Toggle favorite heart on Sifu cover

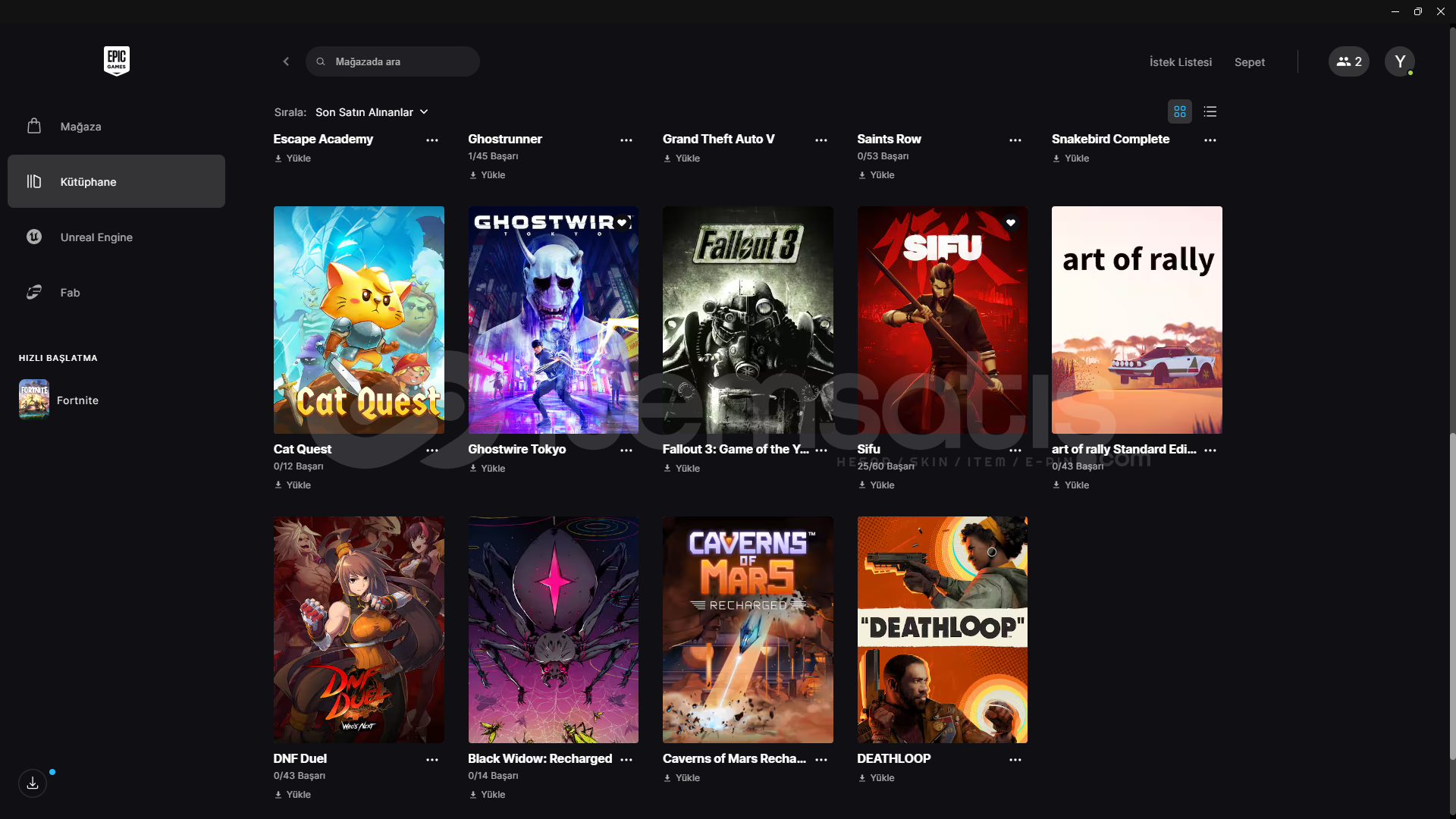[1011, 222]
